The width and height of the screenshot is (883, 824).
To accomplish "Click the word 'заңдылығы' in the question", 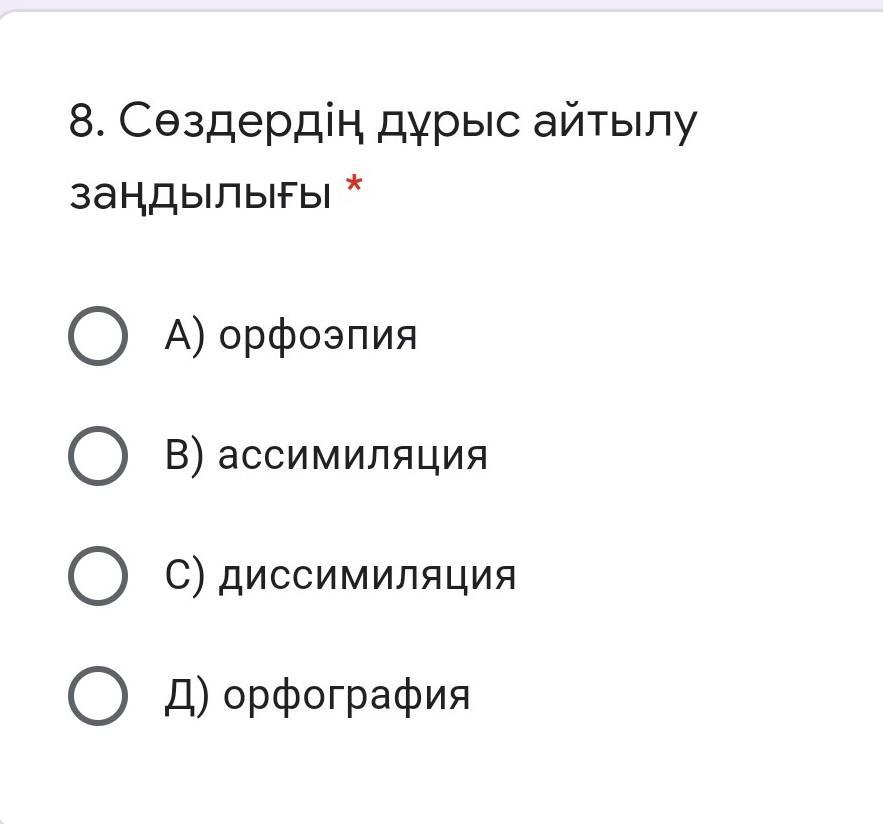I will point(200,192).
